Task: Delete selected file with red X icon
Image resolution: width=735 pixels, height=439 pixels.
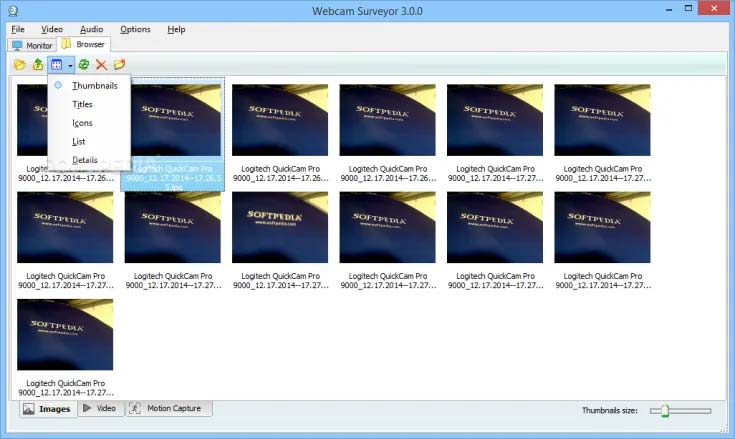Action: [101, 65]
